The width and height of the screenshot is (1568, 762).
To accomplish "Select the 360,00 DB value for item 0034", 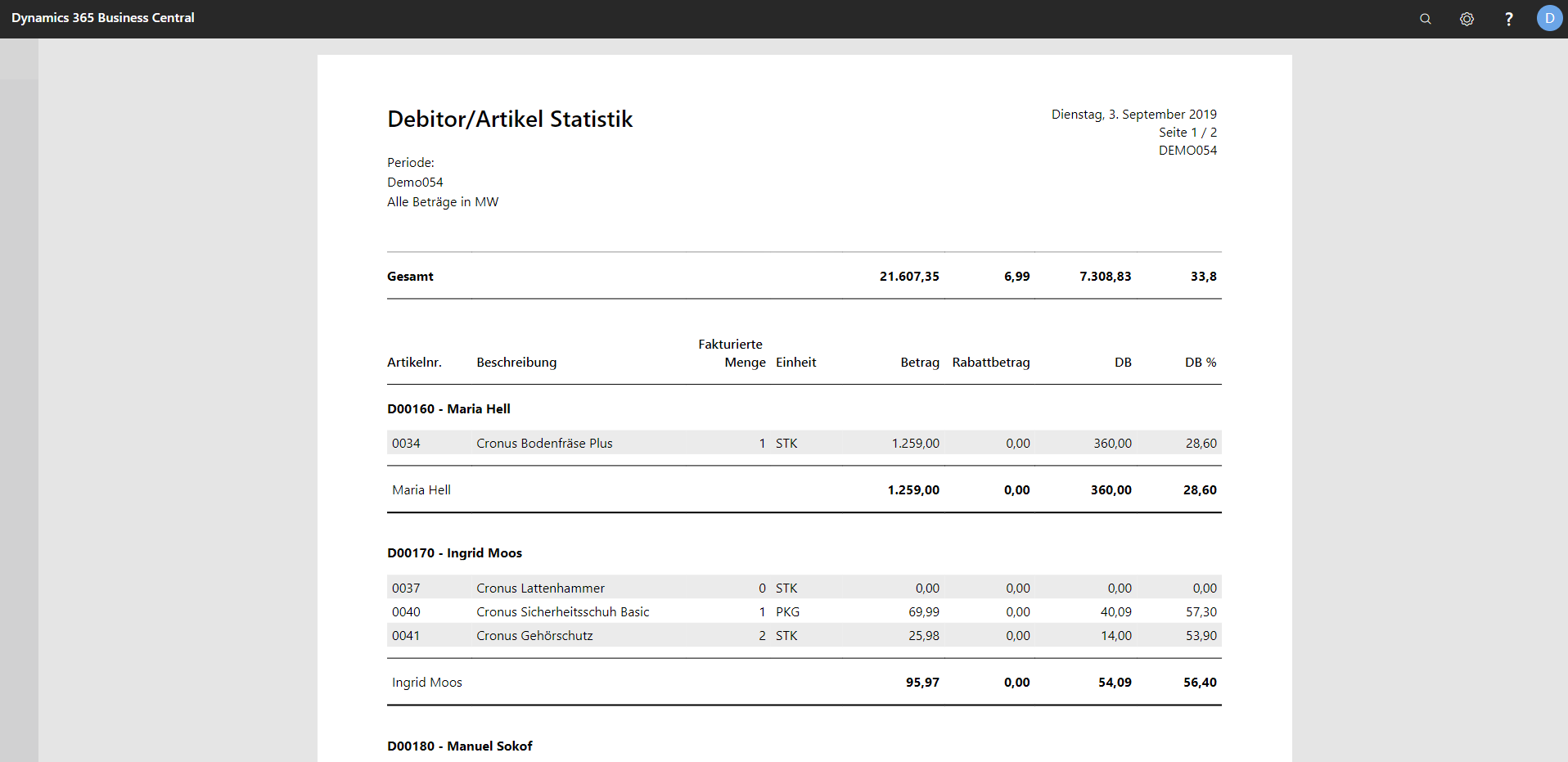I will point(1112,444).
